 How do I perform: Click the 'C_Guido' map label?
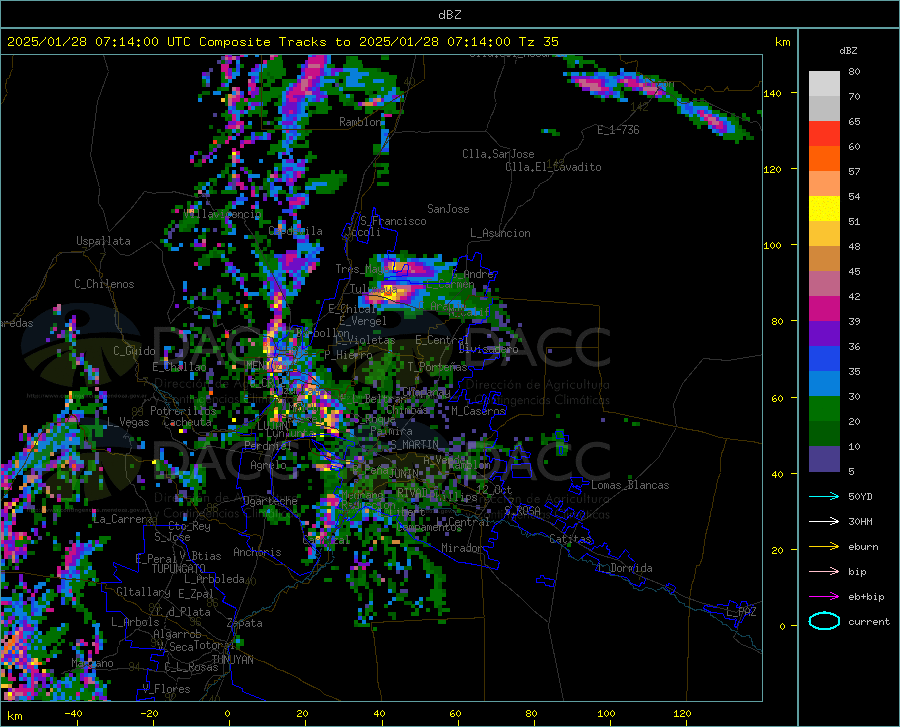point(134,351)
